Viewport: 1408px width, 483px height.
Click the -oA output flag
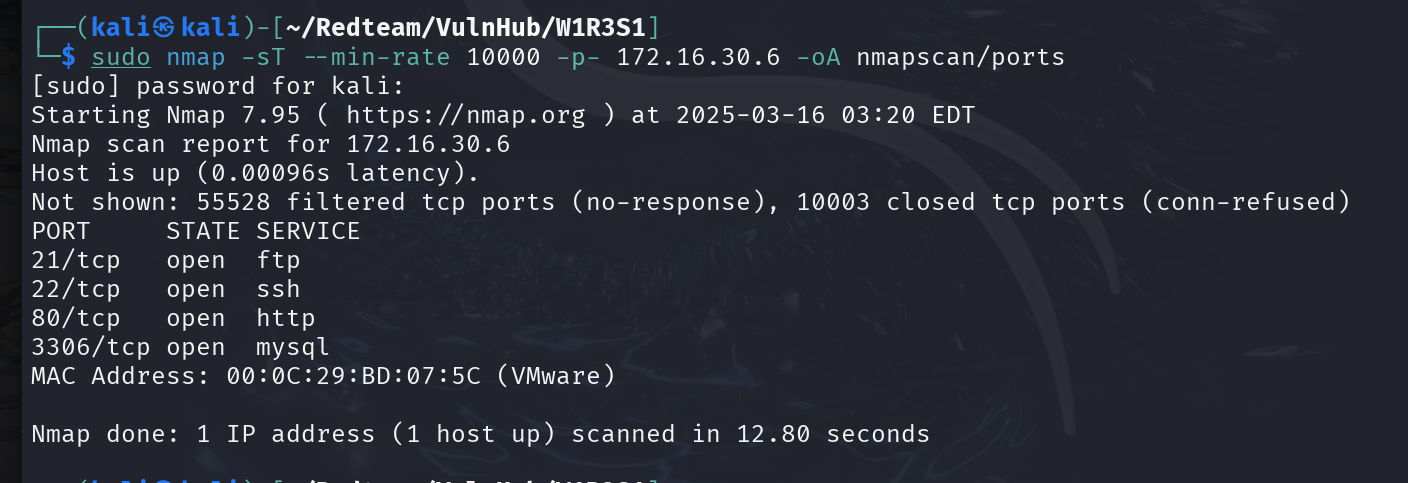pos(818,57)
